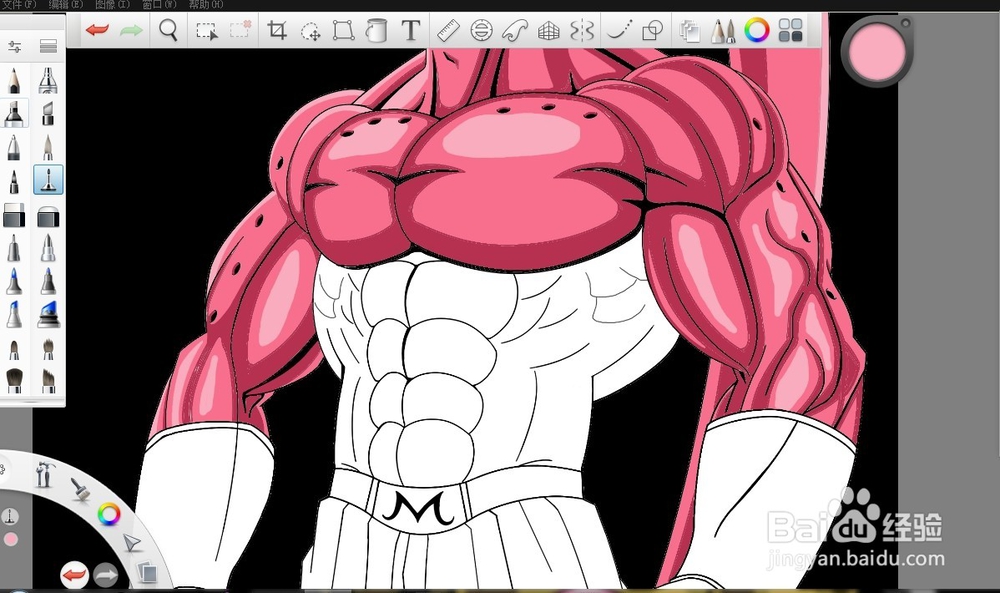The height and width of the screenshot is (593, 1000).
Task: Open the 编辑 (Edit) menu
Action: pos(66,4)
